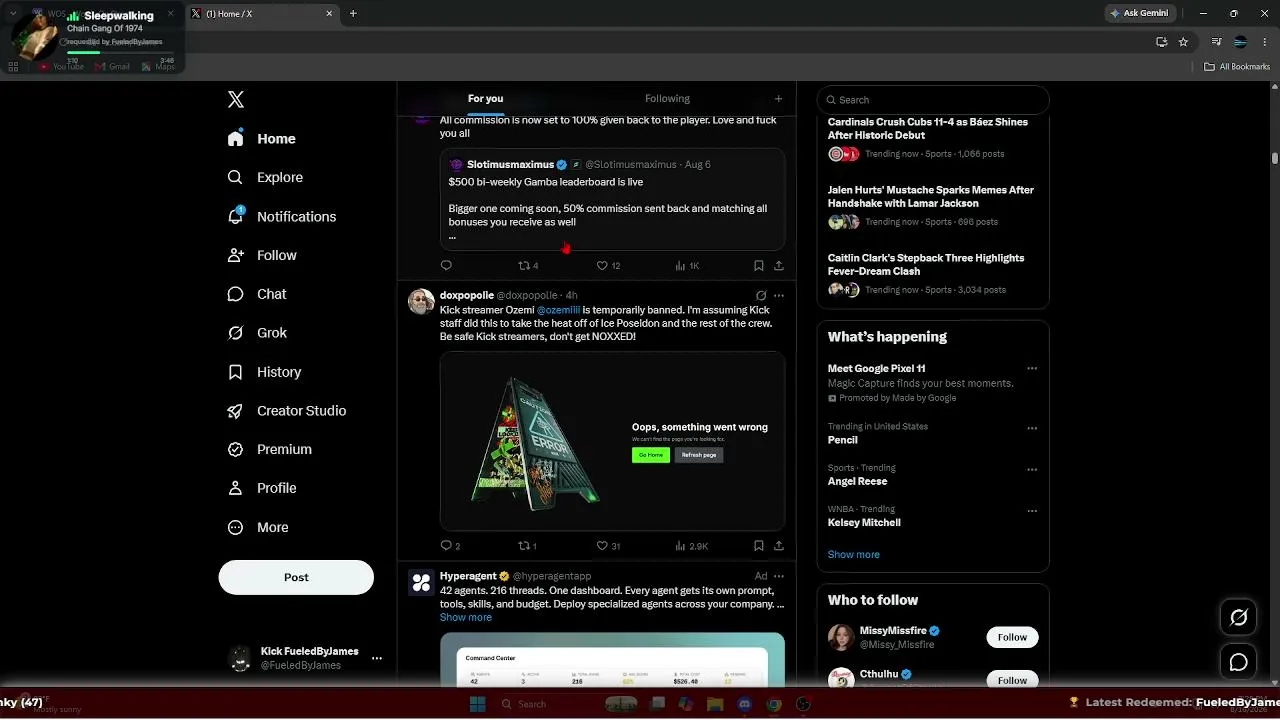Close the Home / X browser tab
1280x720 pixels.
(329, 13)
